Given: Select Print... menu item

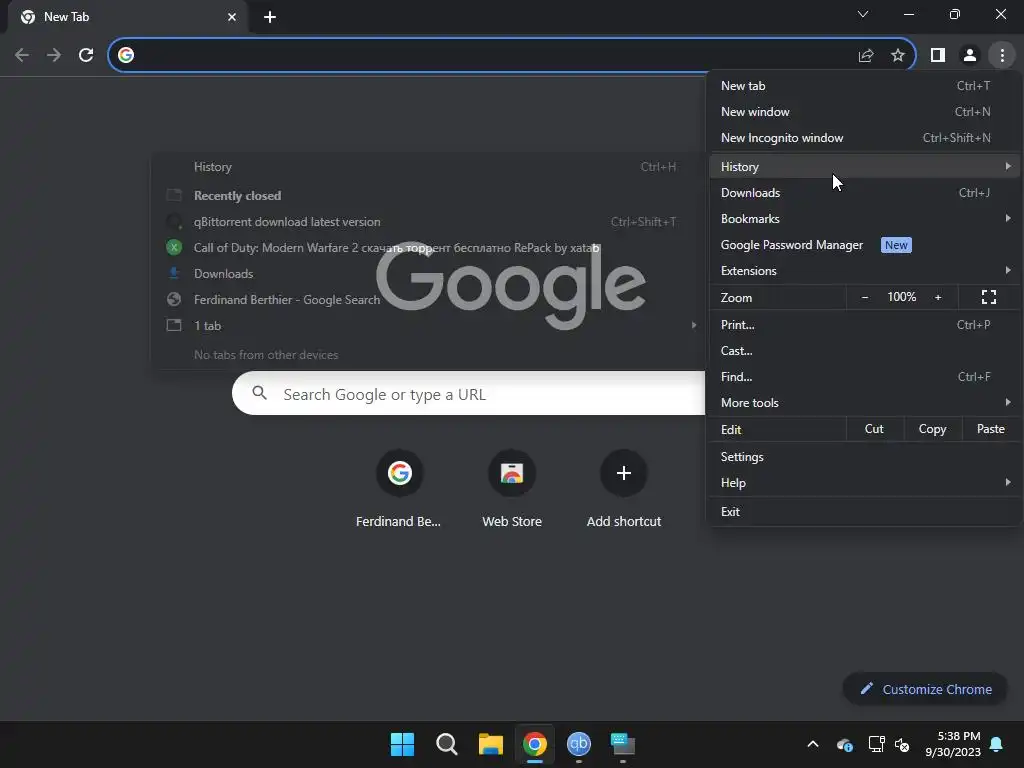Looking at the screenshot, I should tap(864, 325).
